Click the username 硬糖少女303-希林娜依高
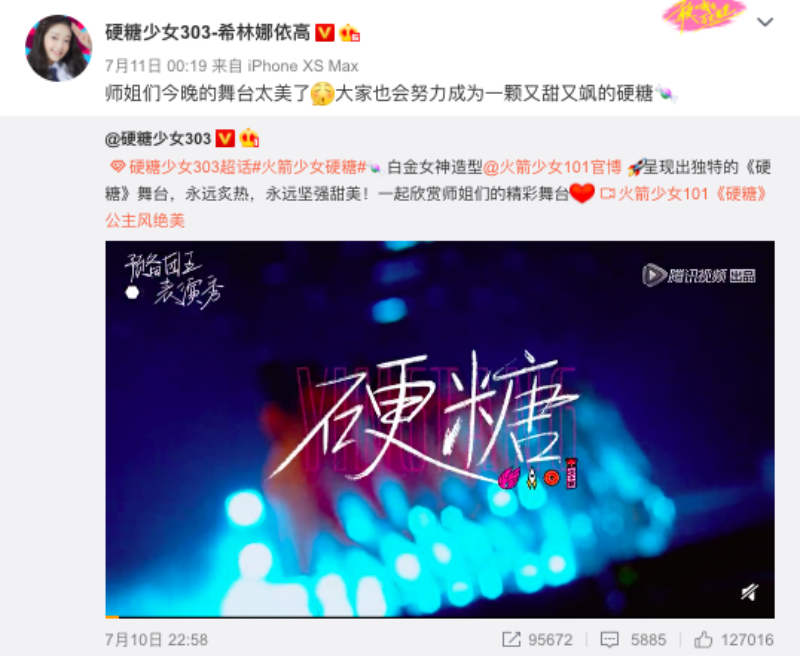Viewport: 800px width, 656px height. pyautogui.click(x=208, y=33)
